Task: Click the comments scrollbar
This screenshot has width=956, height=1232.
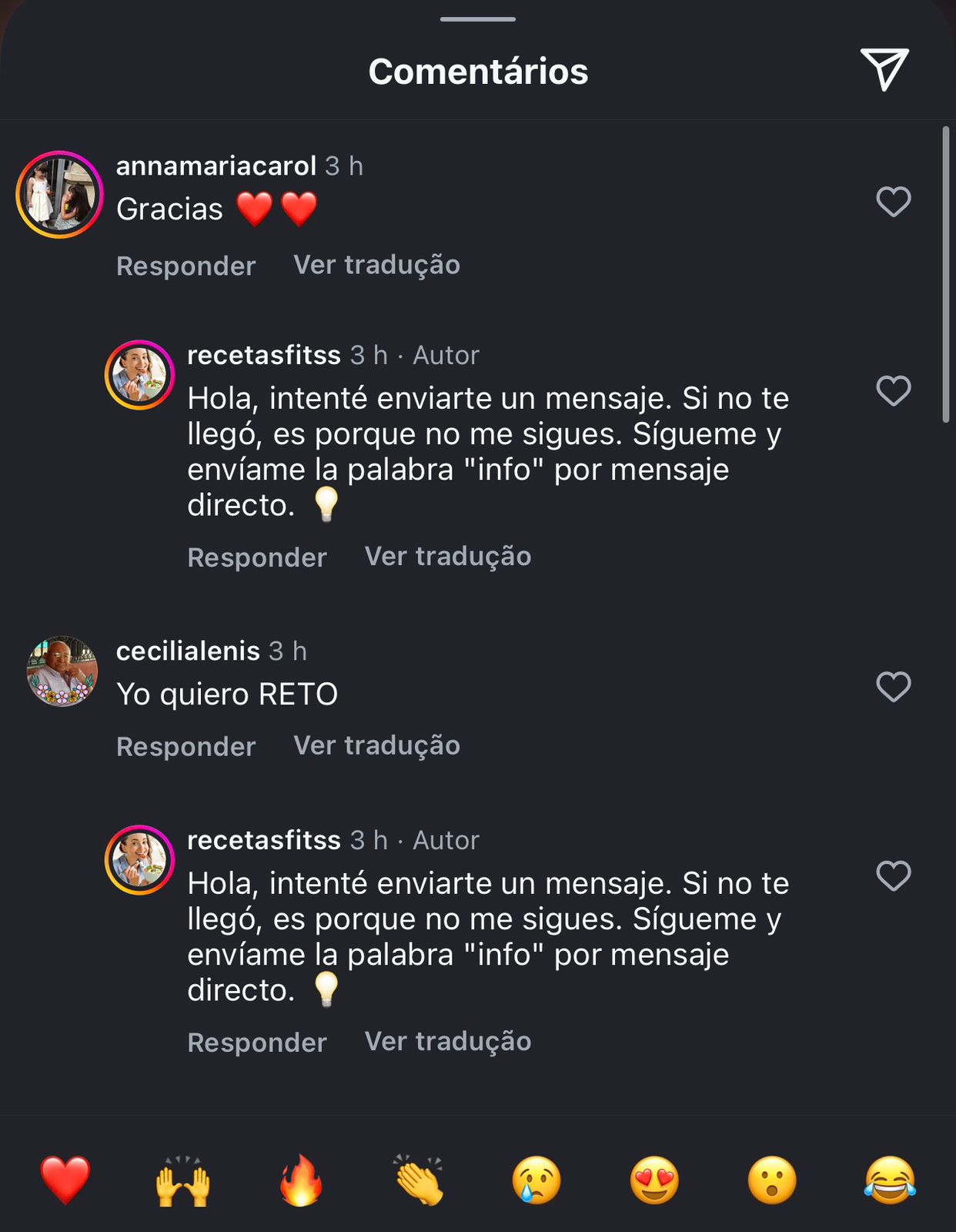Action: 946,274
